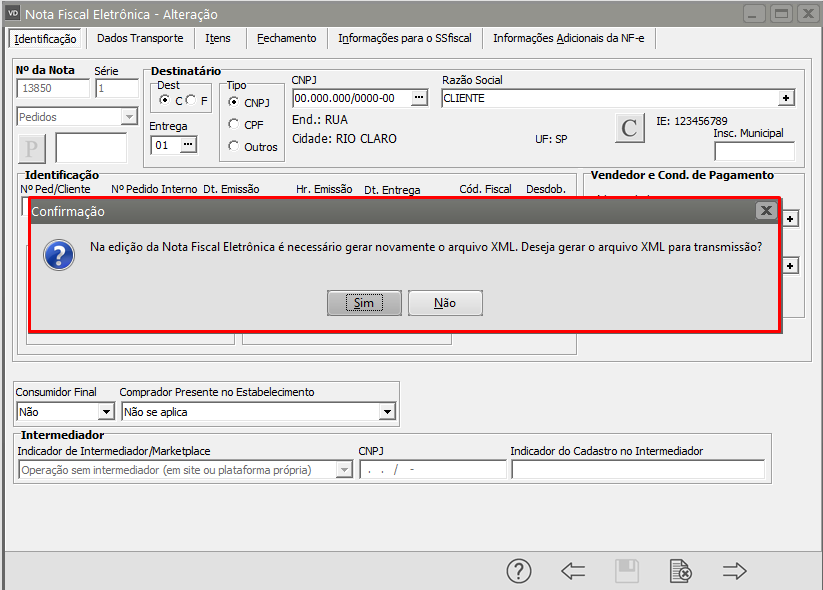Select the CPF radio option

coord(234,125)
